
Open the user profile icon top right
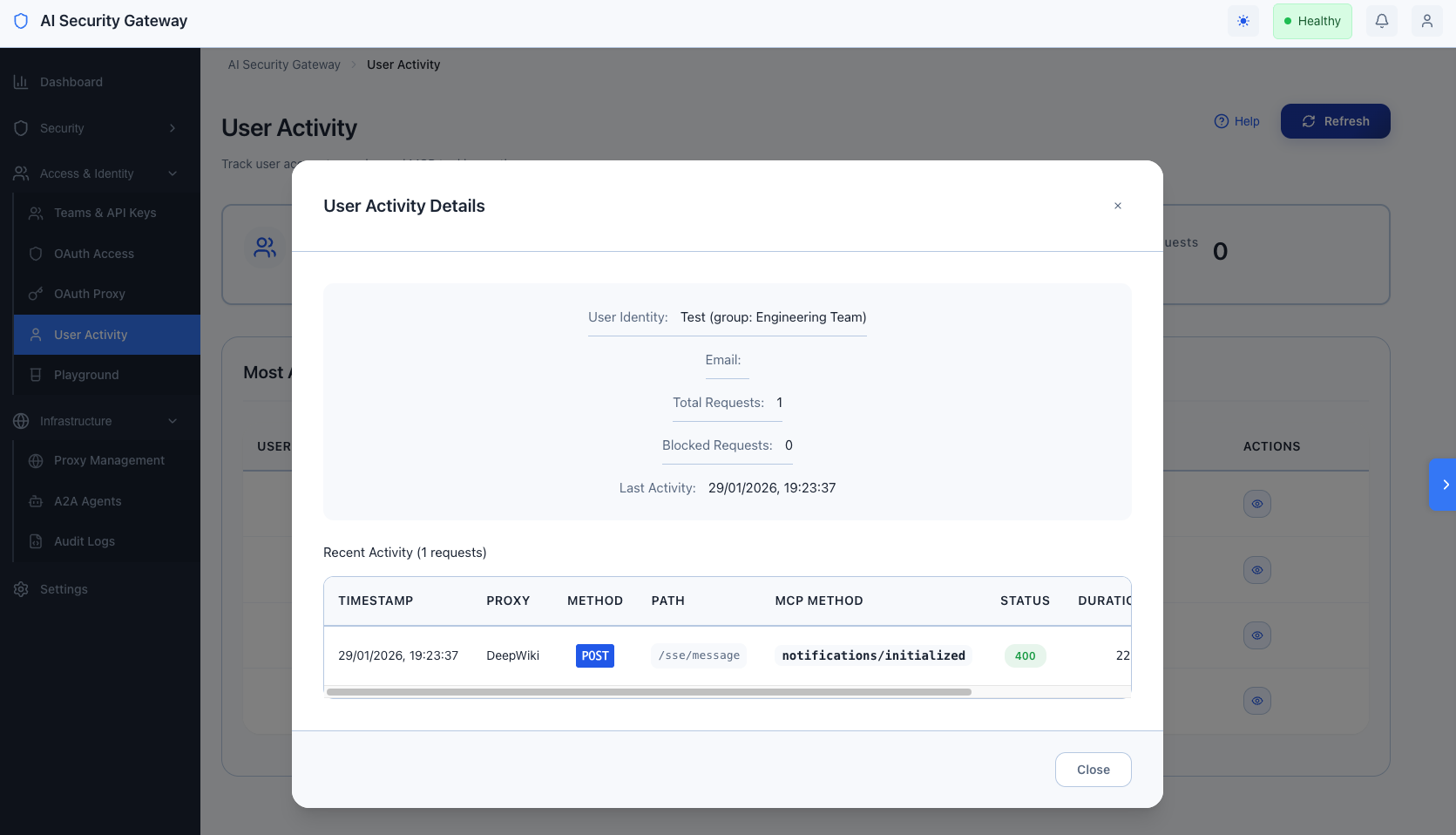[1426, 20]
